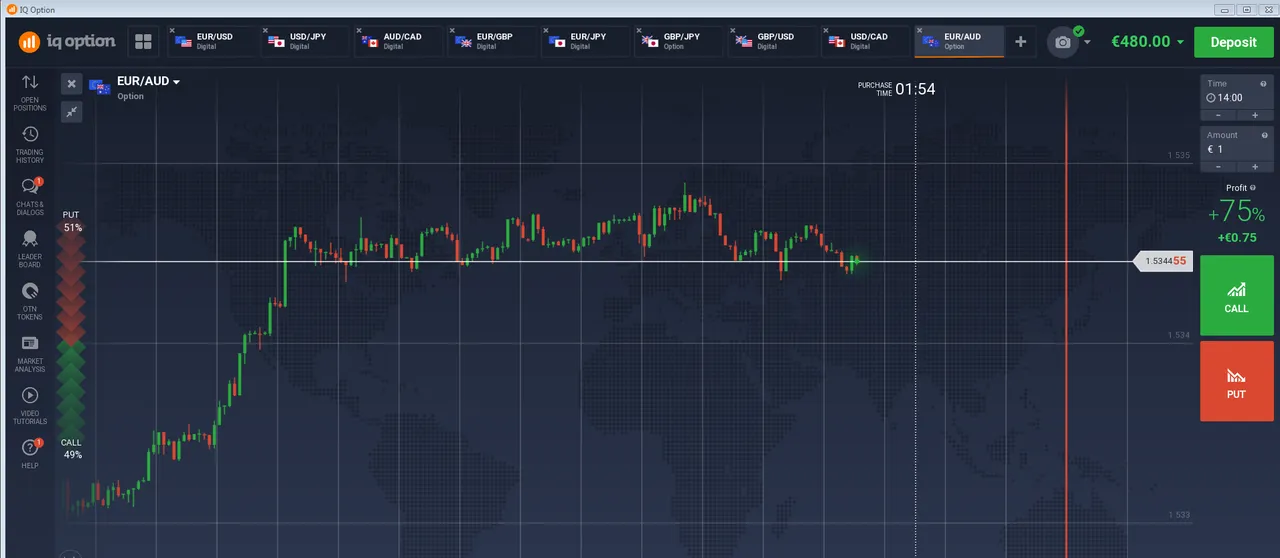Open Market Analysis sidebar item

click(30, 353)
